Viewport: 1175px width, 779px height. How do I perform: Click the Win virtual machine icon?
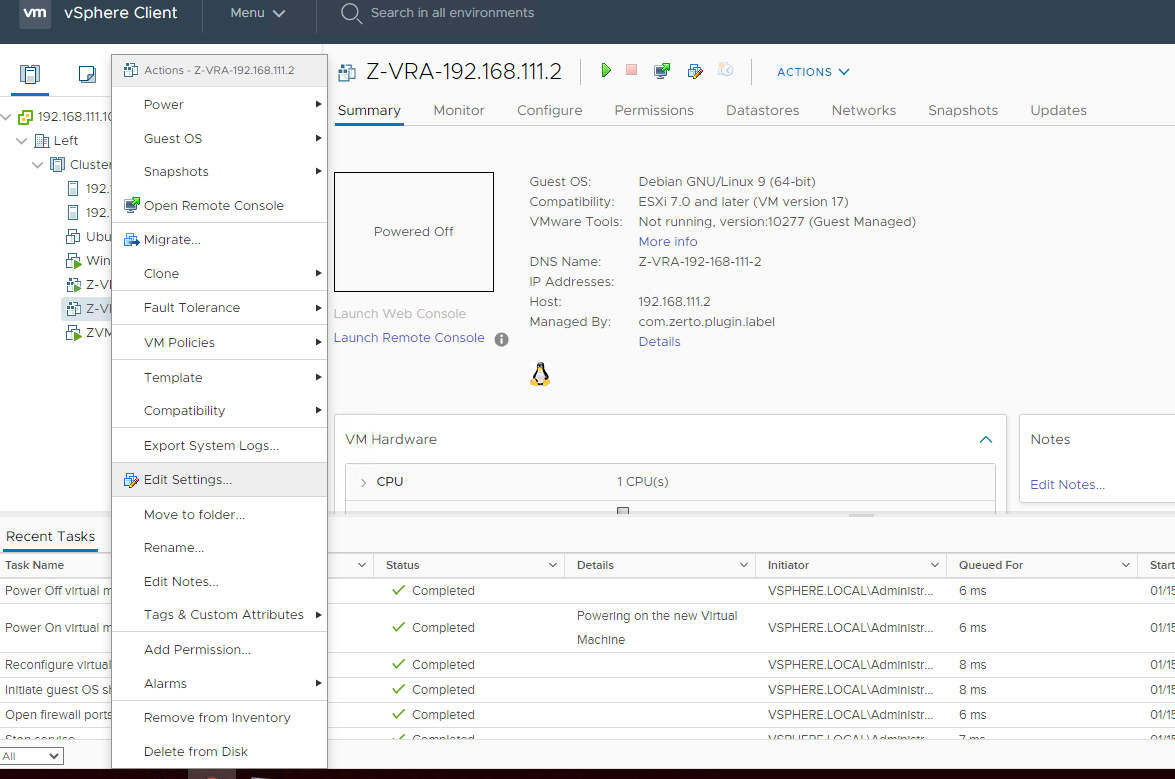[x=73, y=261]
